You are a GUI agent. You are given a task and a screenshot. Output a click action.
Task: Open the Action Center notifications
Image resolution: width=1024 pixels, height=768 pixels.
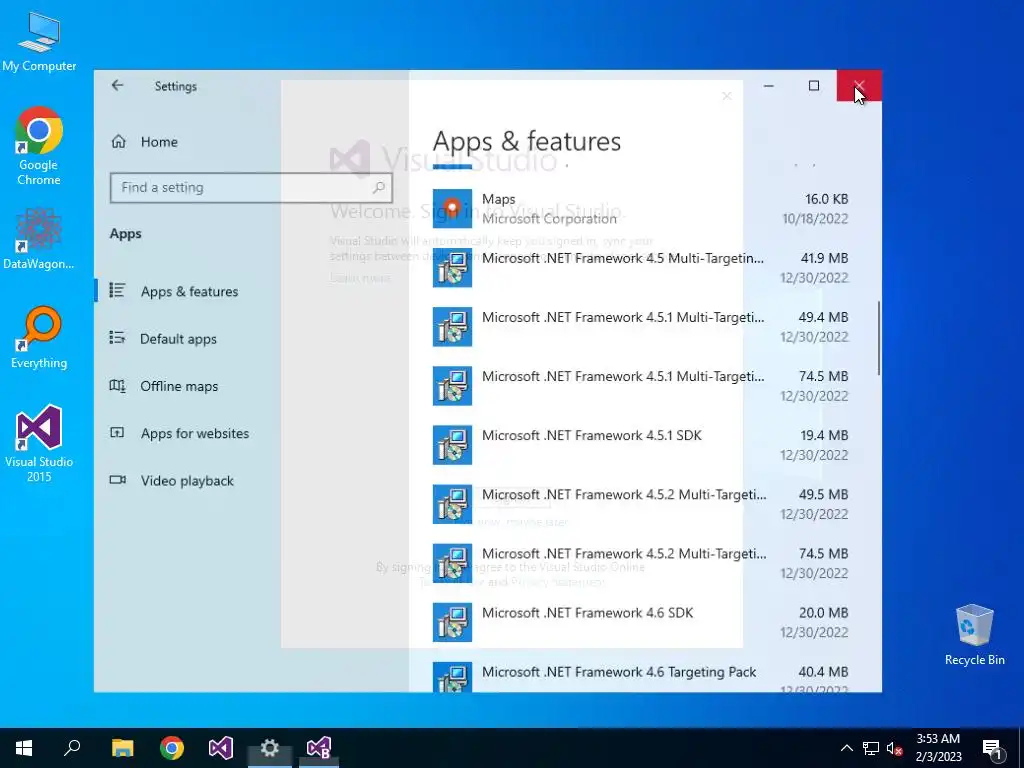point(992,748)
